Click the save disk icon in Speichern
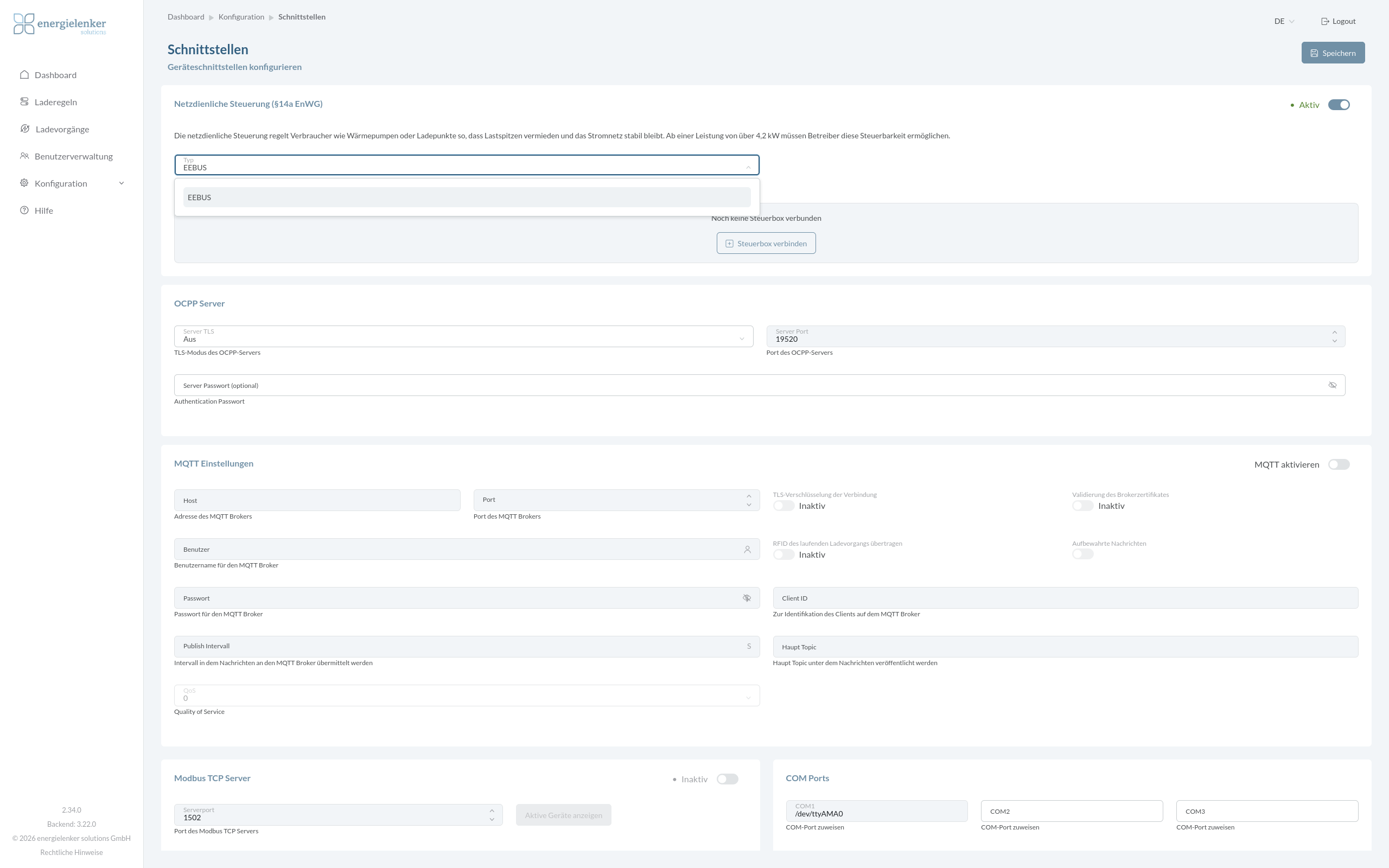The width and height of the screenshot is (1389, 868). 1314,53
